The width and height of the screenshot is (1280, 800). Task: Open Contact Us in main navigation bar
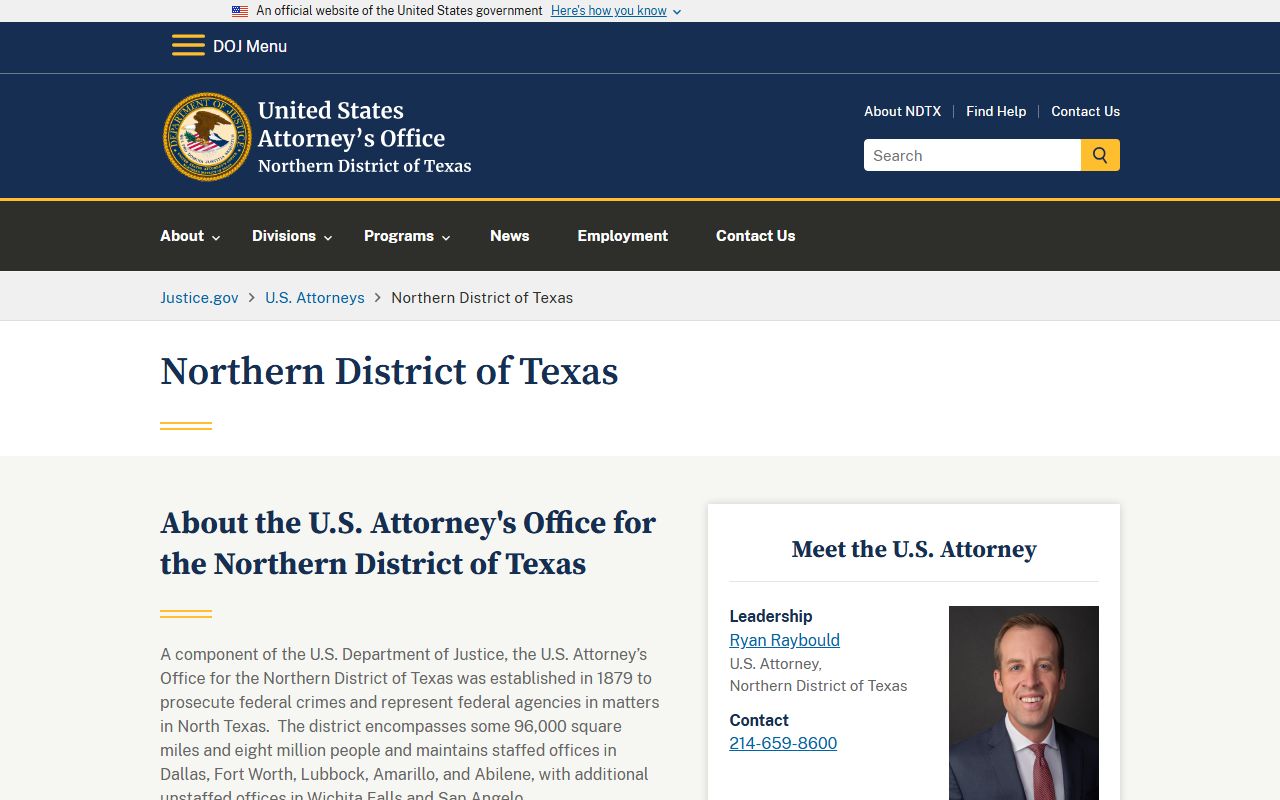click(x=755, y=236)
